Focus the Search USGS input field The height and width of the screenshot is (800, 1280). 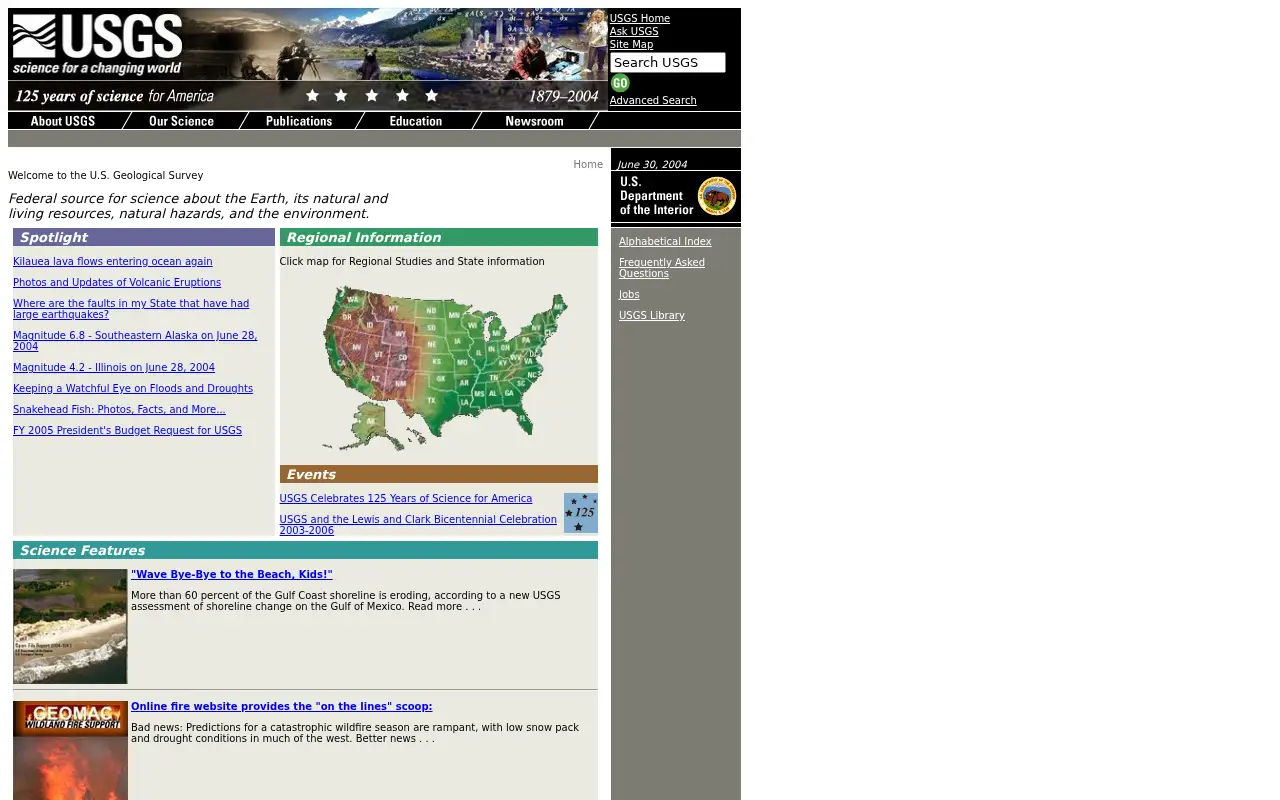pos(667,62)
